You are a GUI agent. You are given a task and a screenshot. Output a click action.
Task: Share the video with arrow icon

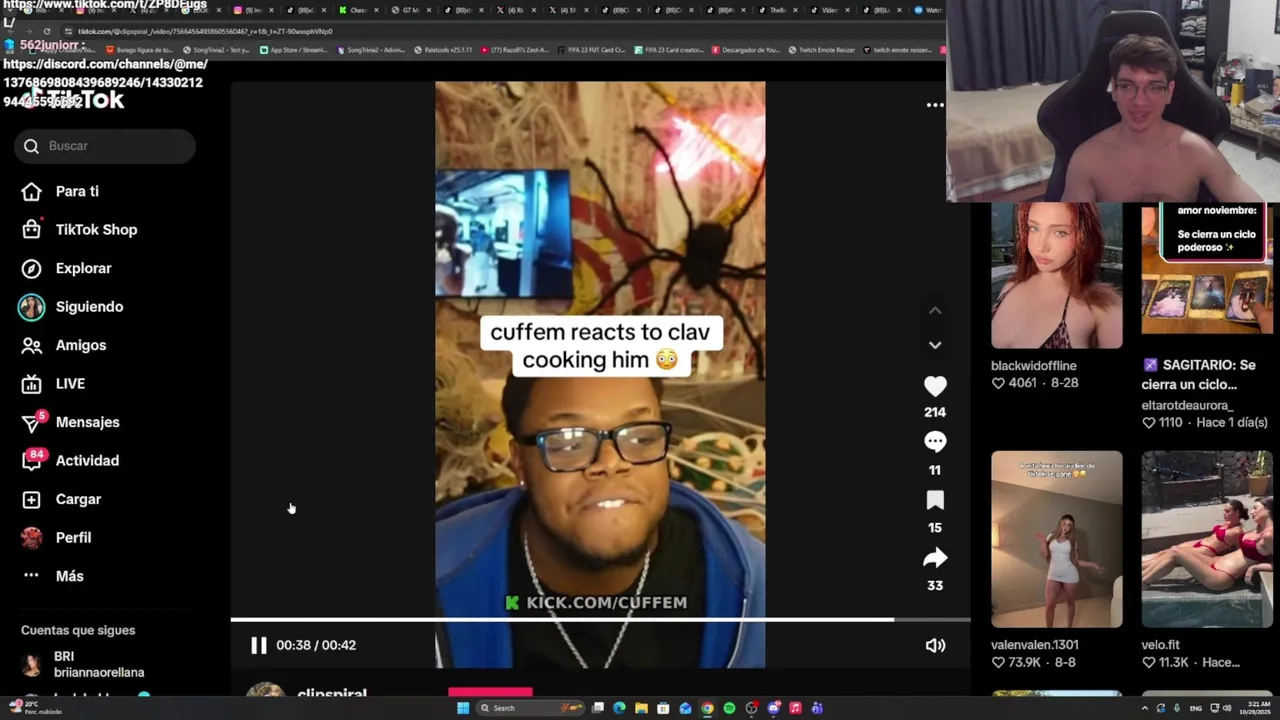[935, 558]
